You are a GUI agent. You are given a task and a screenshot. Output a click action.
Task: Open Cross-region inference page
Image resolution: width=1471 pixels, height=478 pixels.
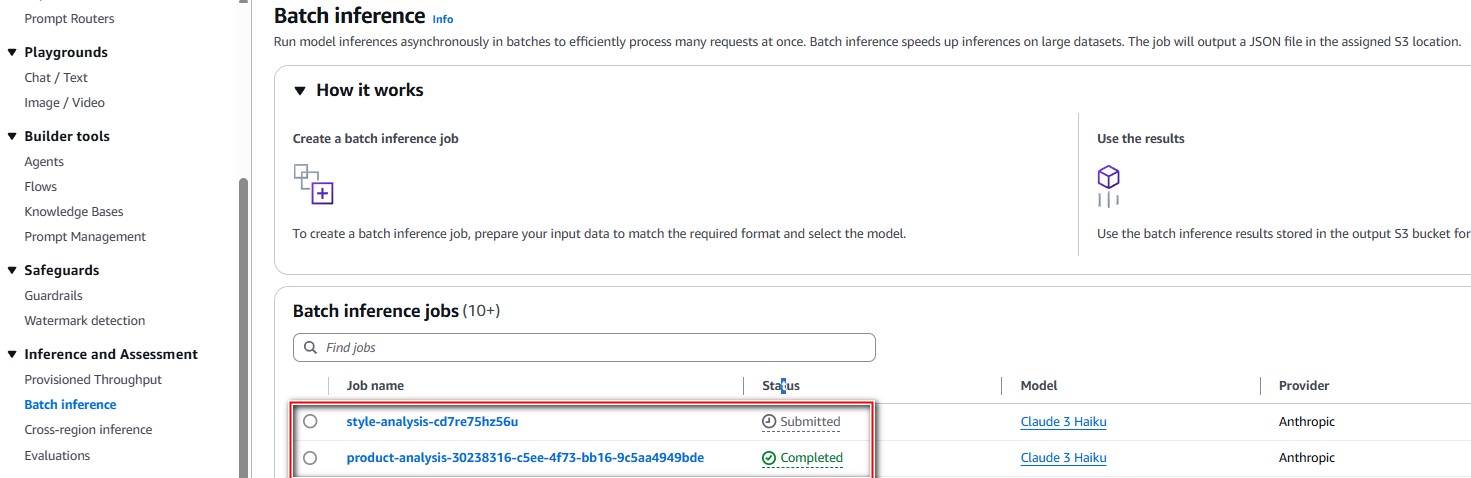pos(88,430)
